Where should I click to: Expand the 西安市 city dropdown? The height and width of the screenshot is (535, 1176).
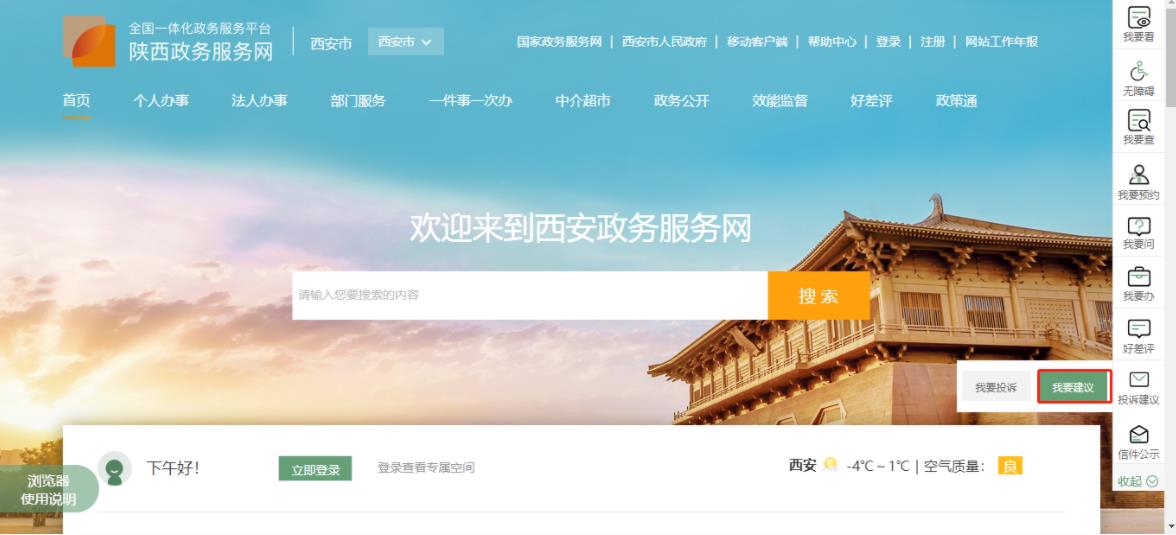(405, 42)
